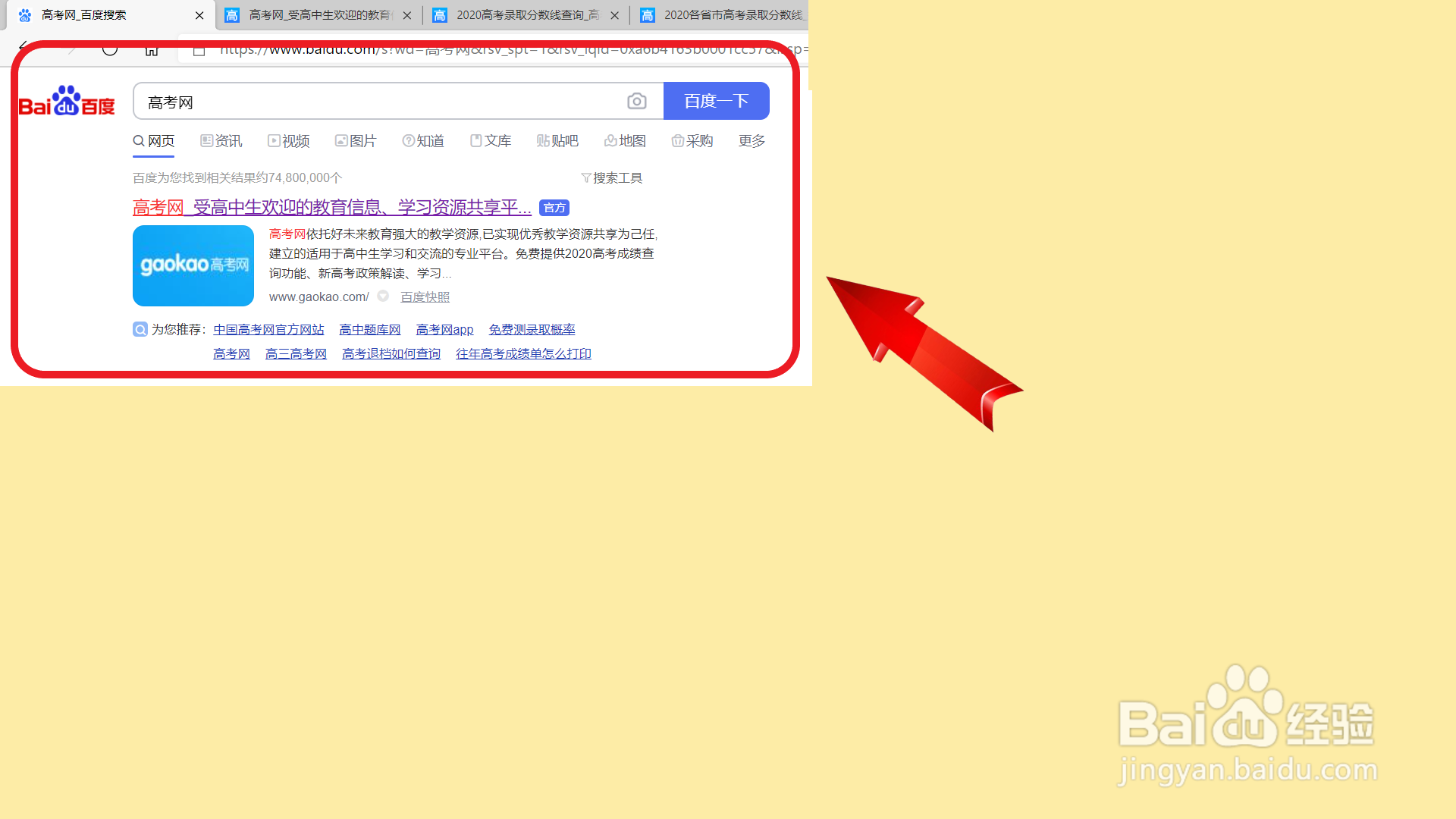Click the address bar URL
This screenshot has width=1456, height=819.
[513, 49]
